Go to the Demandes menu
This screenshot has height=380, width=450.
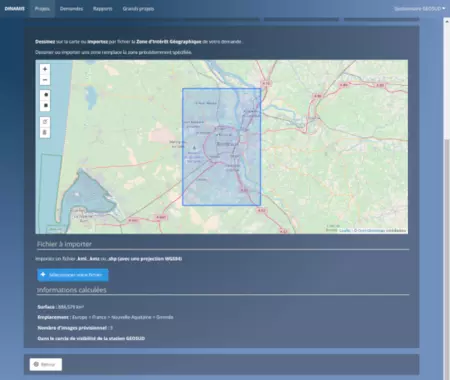point(71,9)
